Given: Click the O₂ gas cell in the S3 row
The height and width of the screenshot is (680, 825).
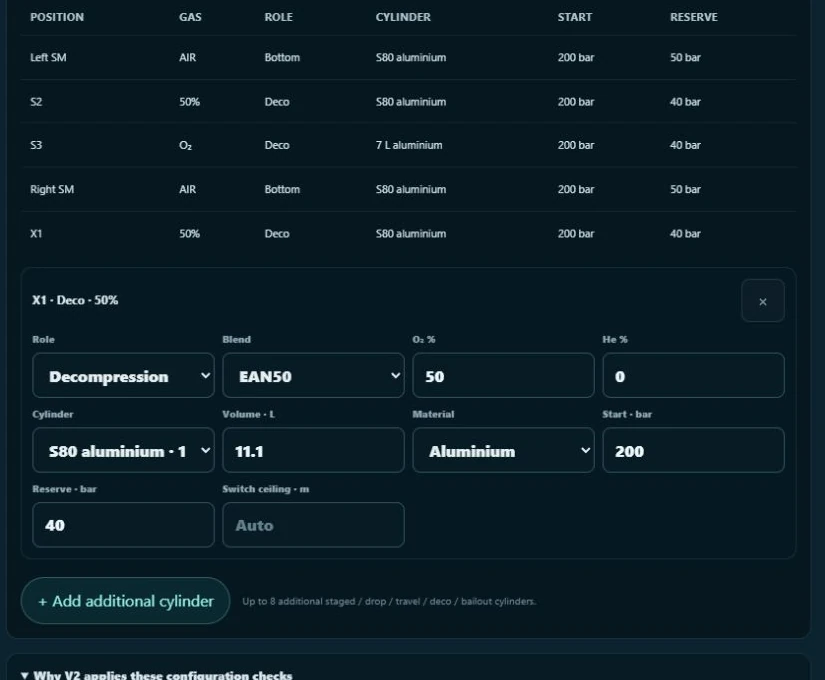Looking at the screenshot, I should click(x=185, y=145).
